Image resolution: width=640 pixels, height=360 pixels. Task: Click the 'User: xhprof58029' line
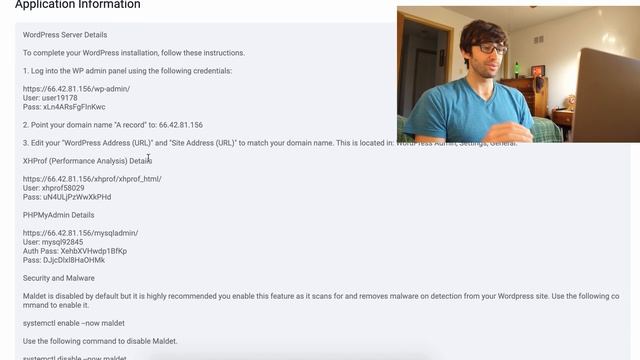pyautogui.click(x=53, y=188)
